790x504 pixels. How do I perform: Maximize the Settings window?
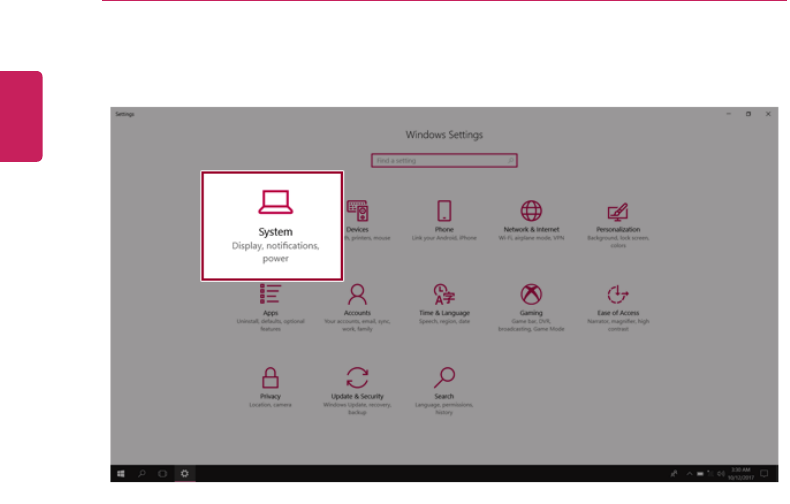pyautogui.click(x=748, y=114)
